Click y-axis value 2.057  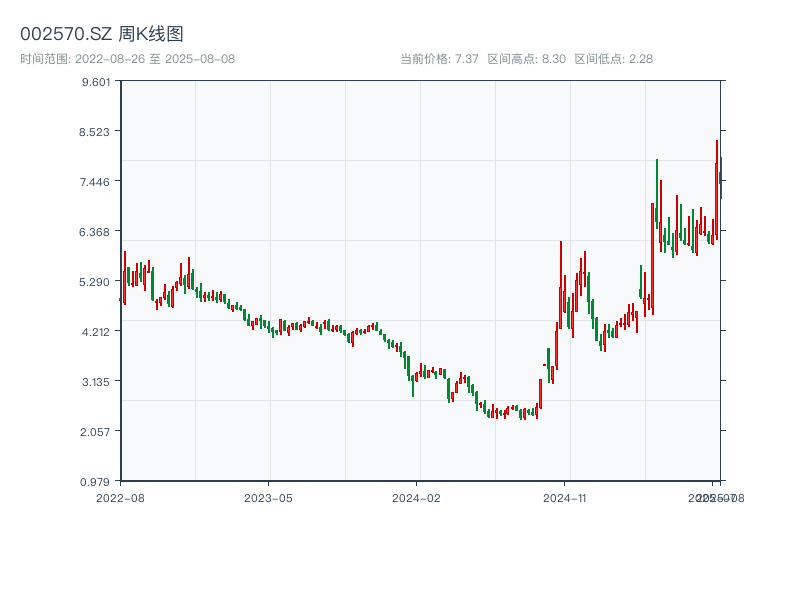click(95, 432)
